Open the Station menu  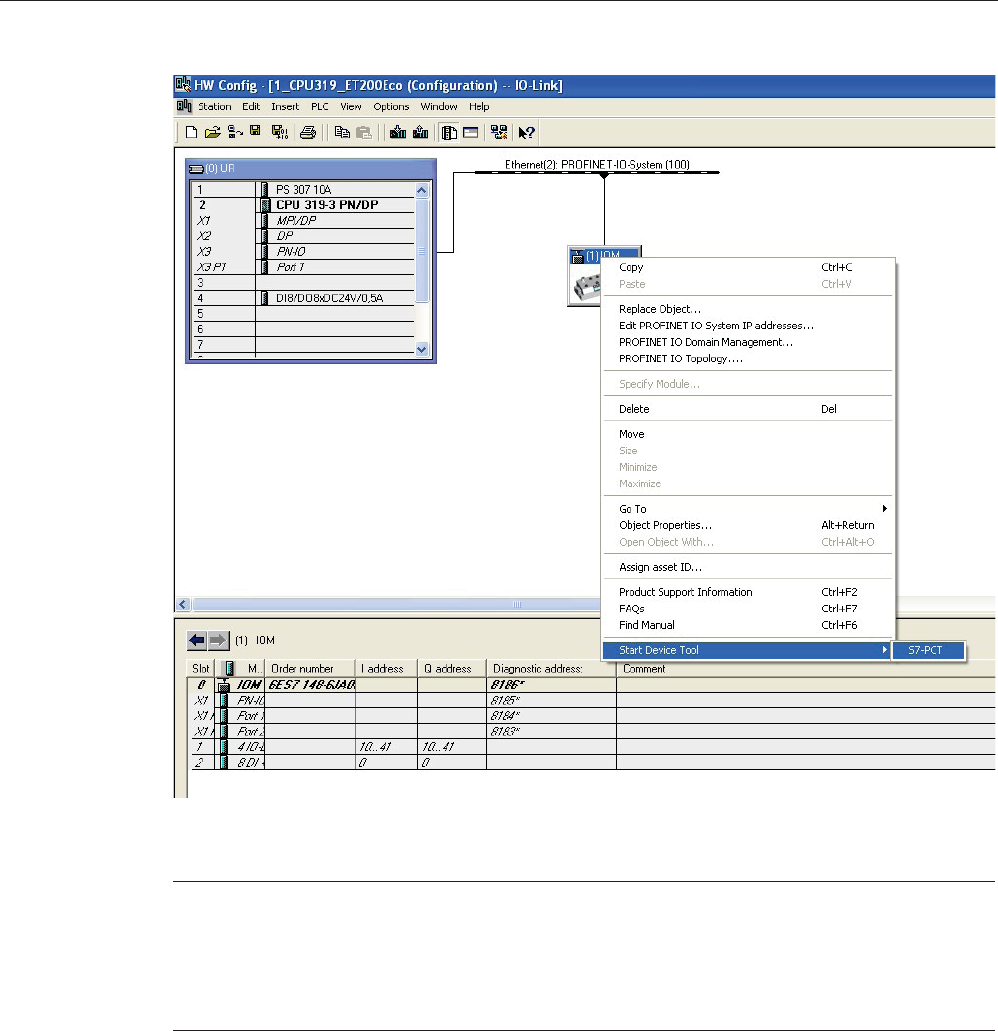click(x=214, y=107)
